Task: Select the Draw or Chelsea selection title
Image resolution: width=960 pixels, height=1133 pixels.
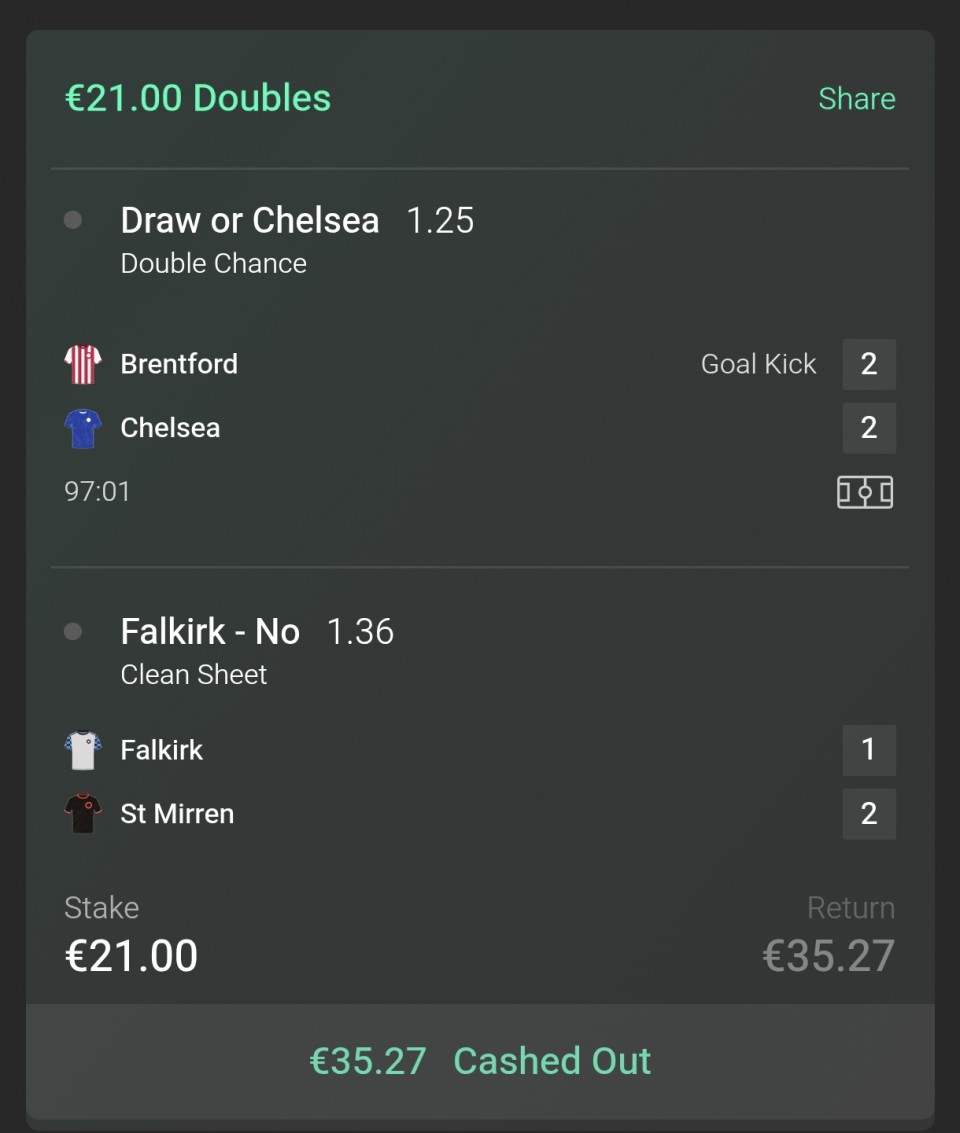Action: [x=250, y=220]
